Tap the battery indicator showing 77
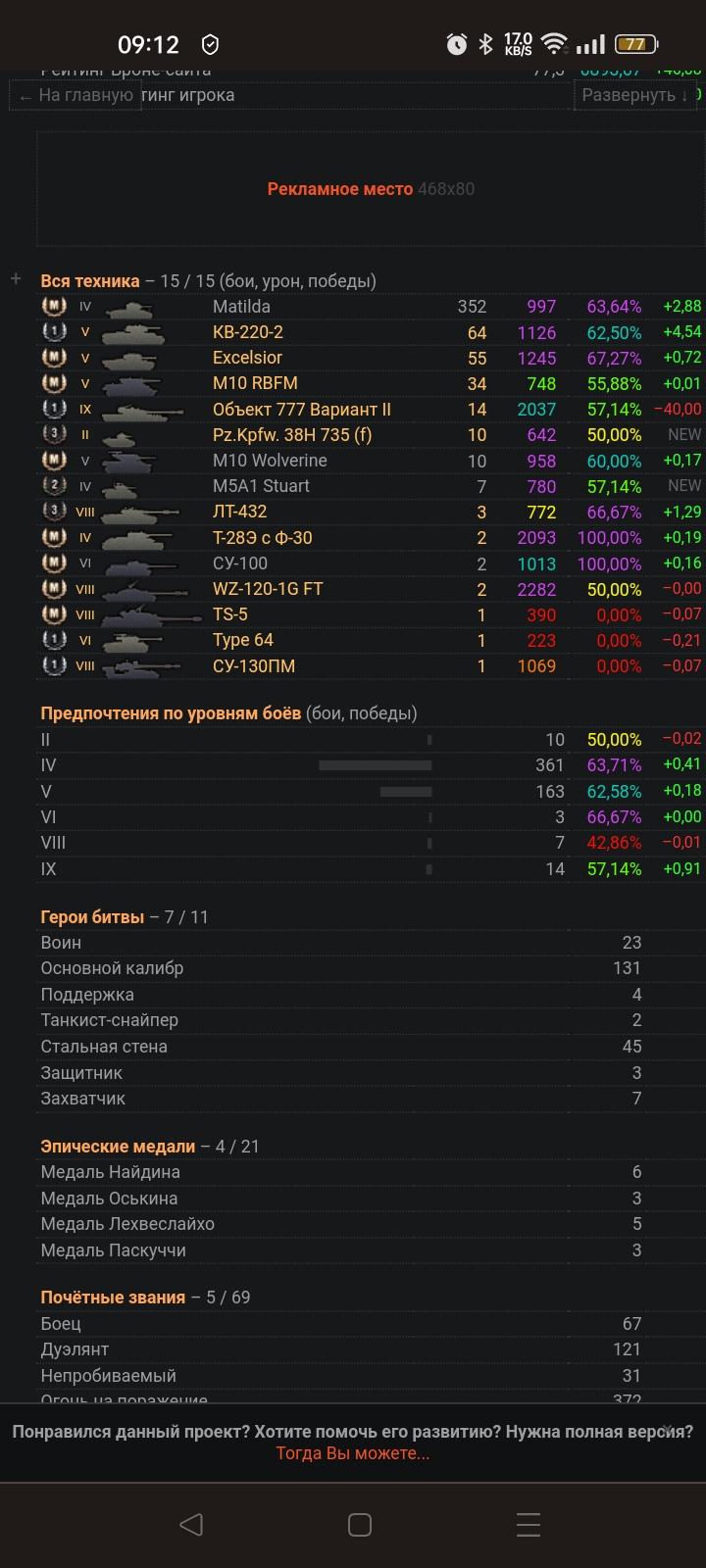This screenshot has height=1568, width=706. 636,44
